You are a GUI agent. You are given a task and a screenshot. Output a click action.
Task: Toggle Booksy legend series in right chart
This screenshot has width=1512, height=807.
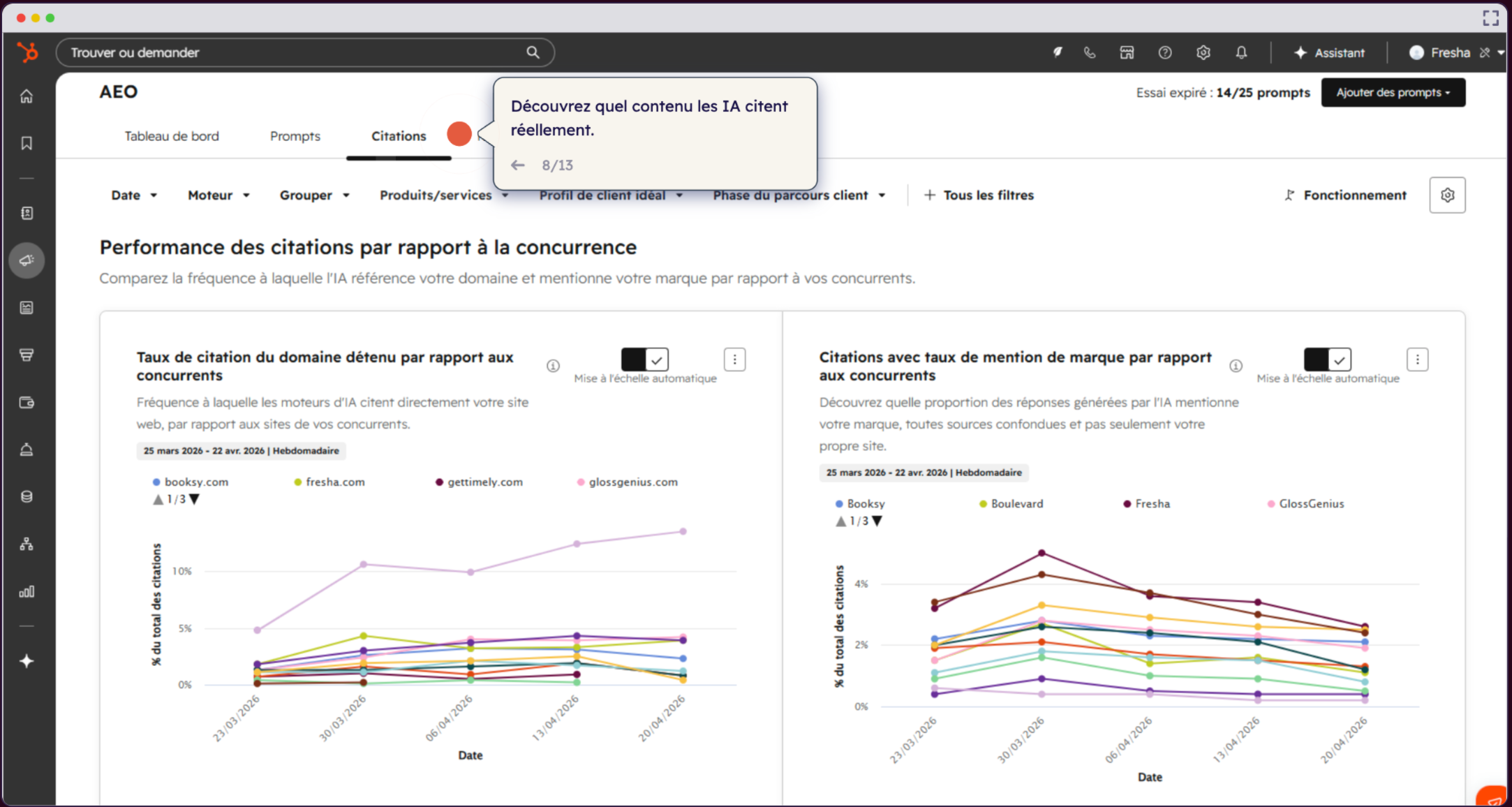(860, 504)
